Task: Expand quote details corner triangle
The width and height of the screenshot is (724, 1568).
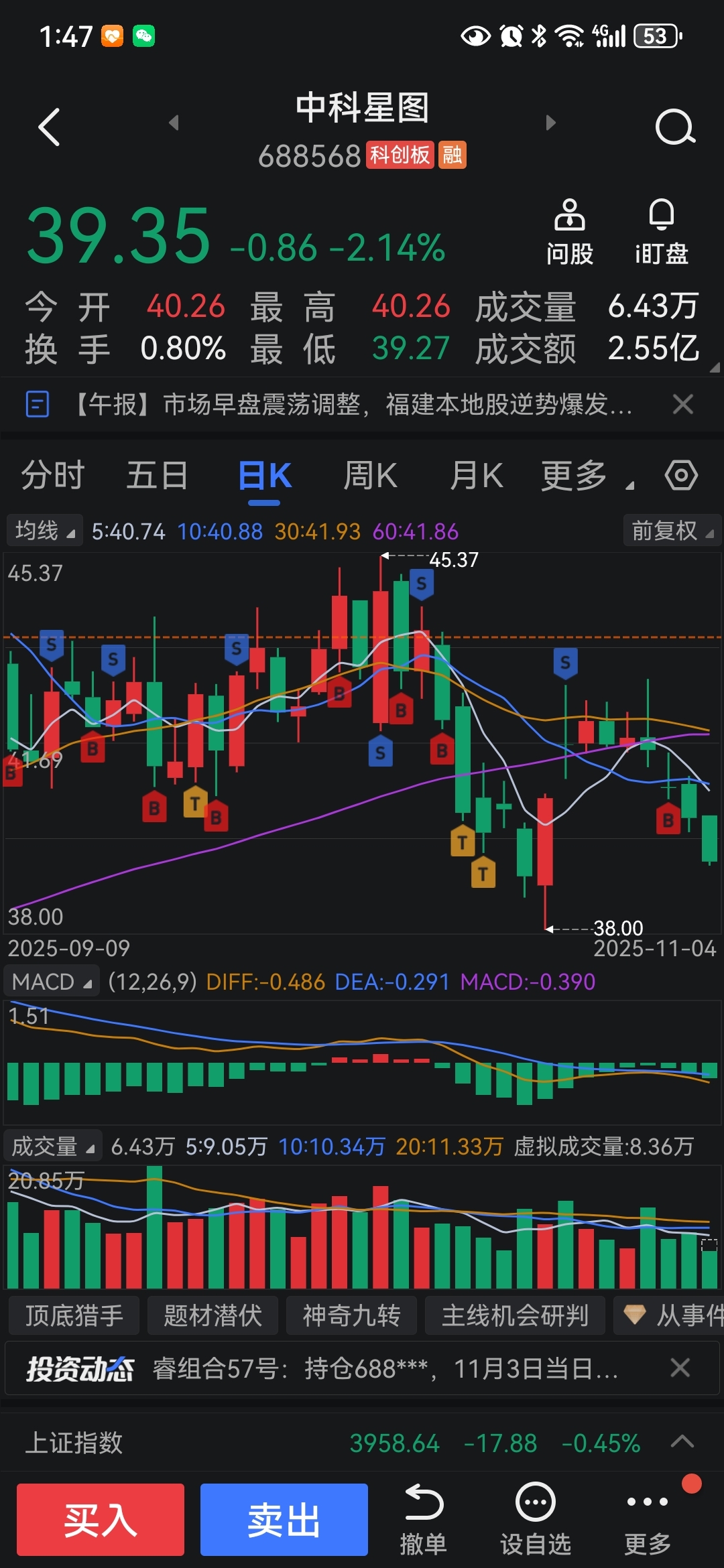Action: point(715,367)
